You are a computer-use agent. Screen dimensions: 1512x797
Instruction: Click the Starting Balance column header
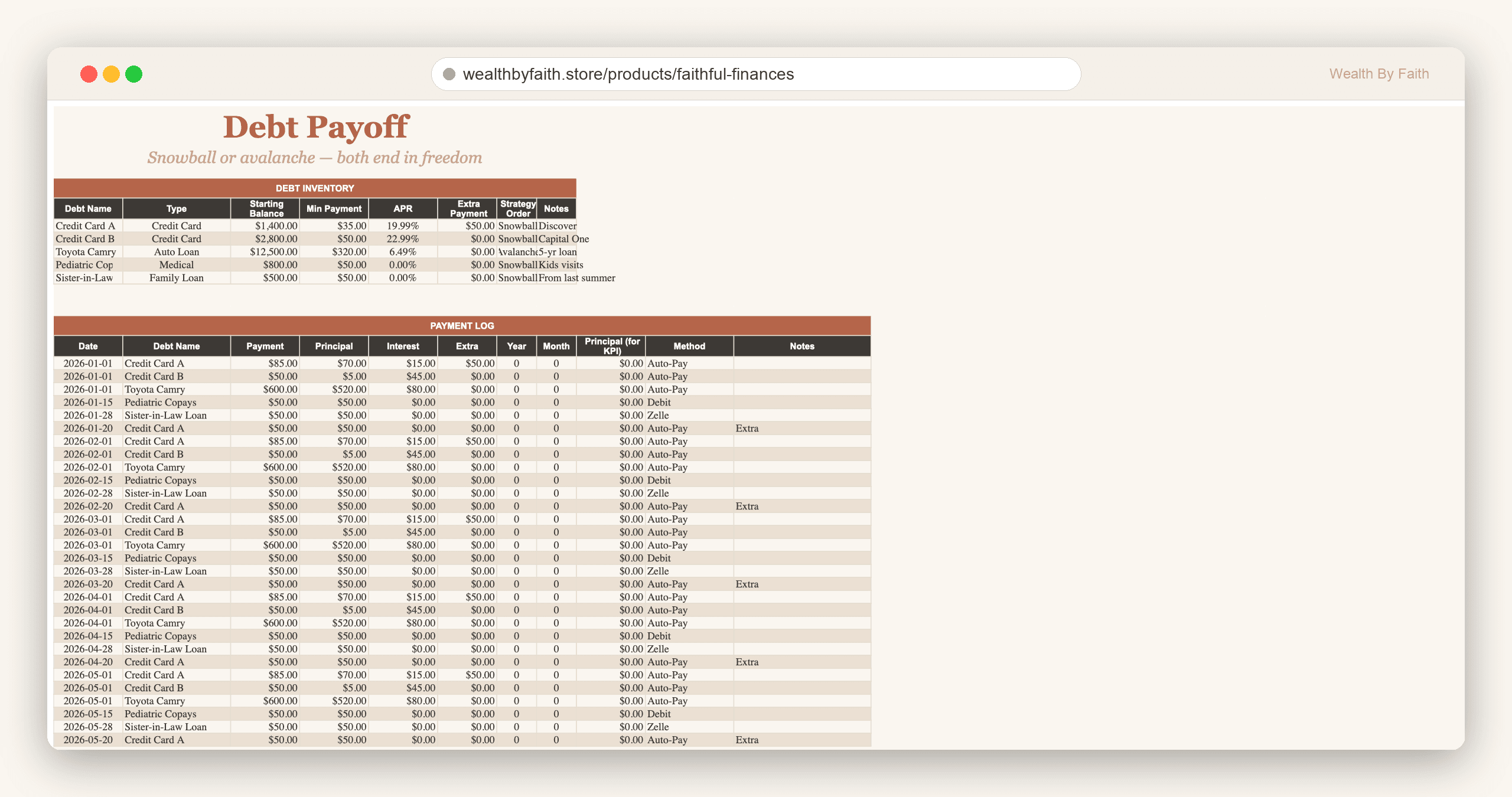point(265,208)
